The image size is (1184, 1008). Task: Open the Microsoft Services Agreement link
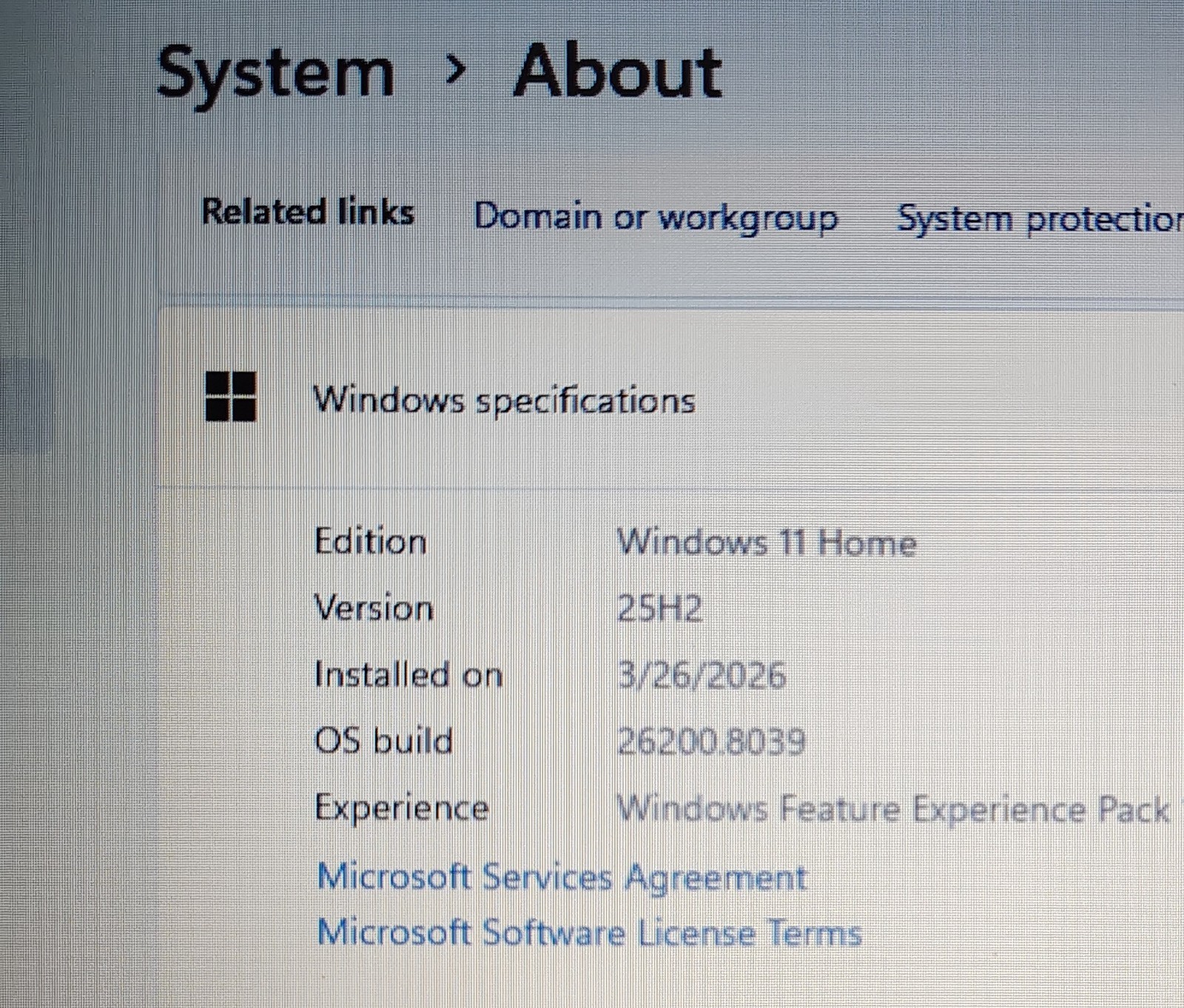coord(561,878)
